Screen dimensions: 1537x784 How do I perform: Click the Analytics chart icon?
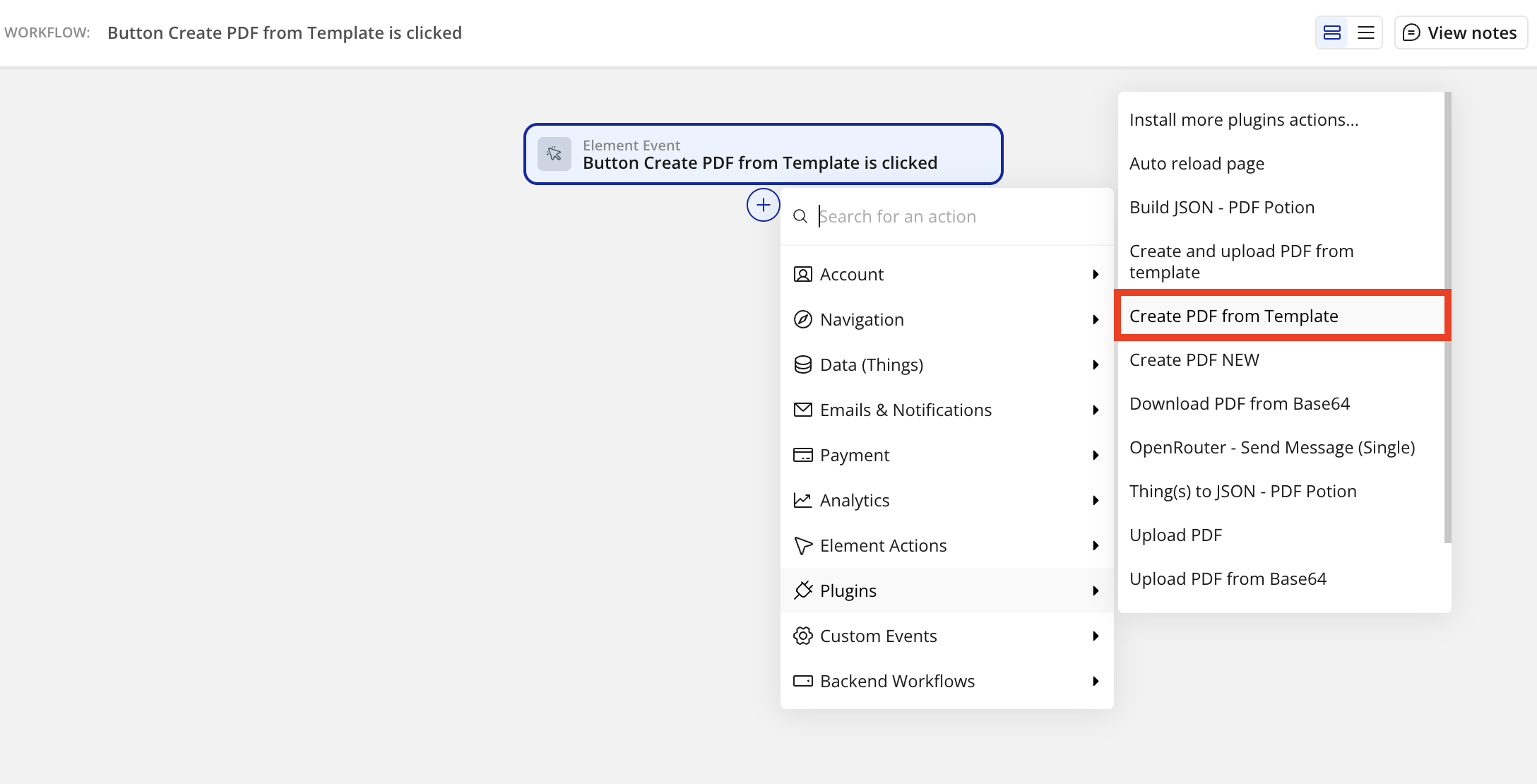point(802,500)
